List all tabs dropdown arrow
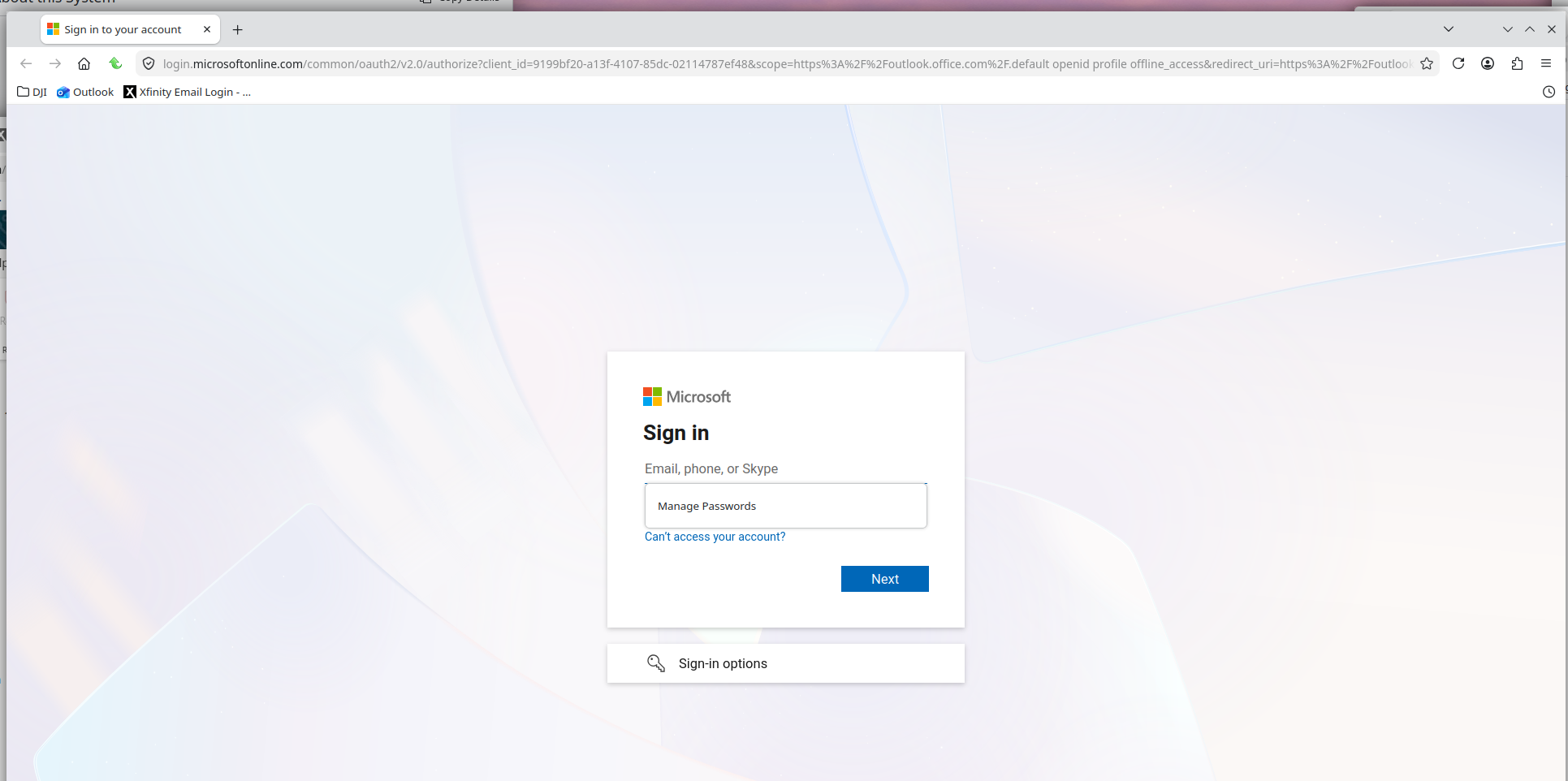This screenshot has height=781, width=1568. click(x=1449, y=29)
